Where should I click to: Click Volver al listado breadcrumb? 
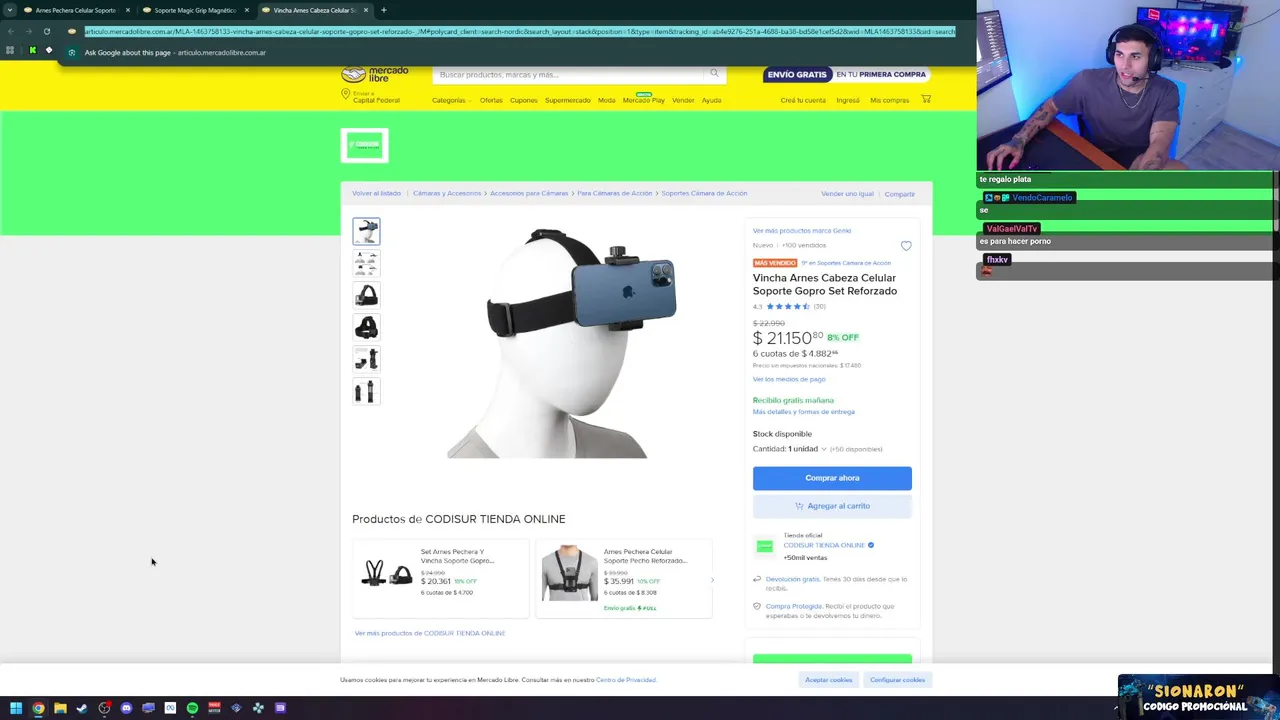pos(376,193)
